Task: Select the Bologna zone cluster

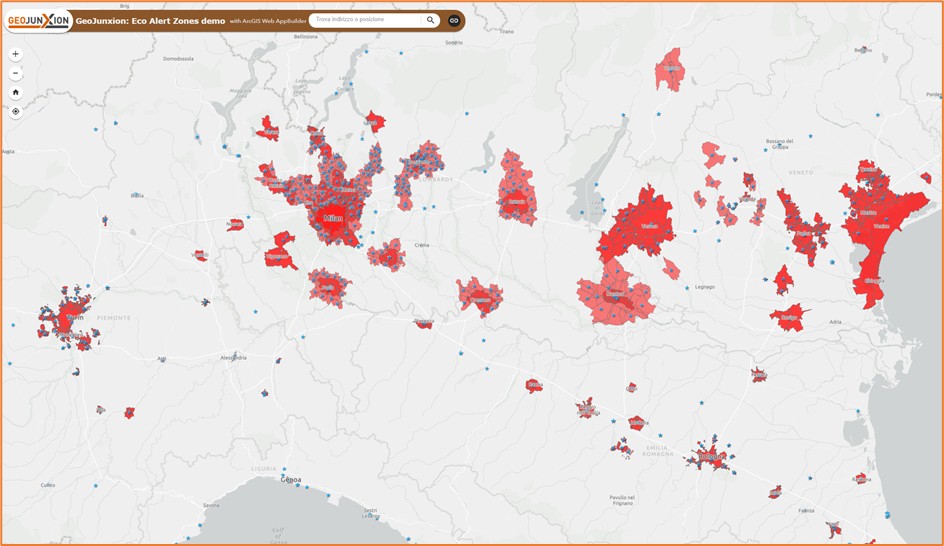Action: (x=711, y=456)
